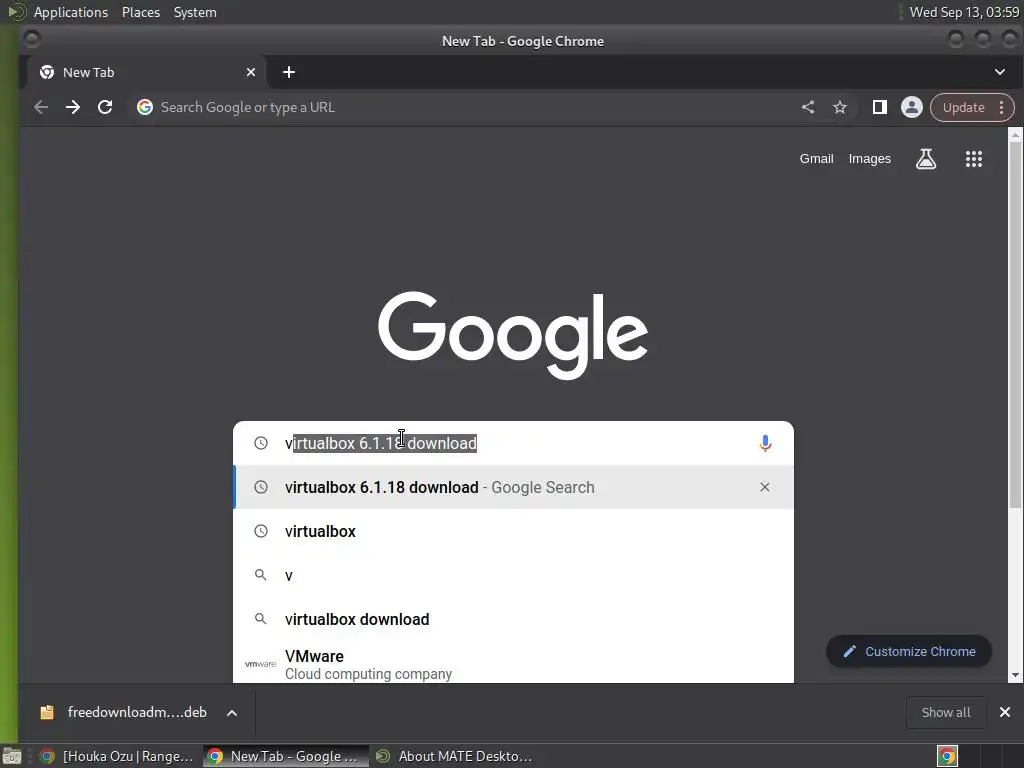Click the date and time in top panel
The image size is (1024, 768).
point(964,12)
